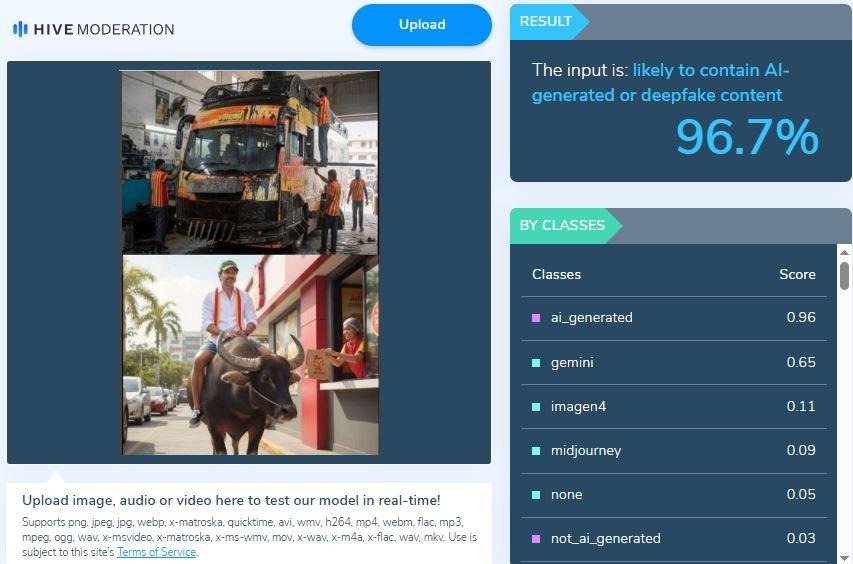The image size is (853, 564).
Task: Click the imagen4 class color marker
Action: 537,406
